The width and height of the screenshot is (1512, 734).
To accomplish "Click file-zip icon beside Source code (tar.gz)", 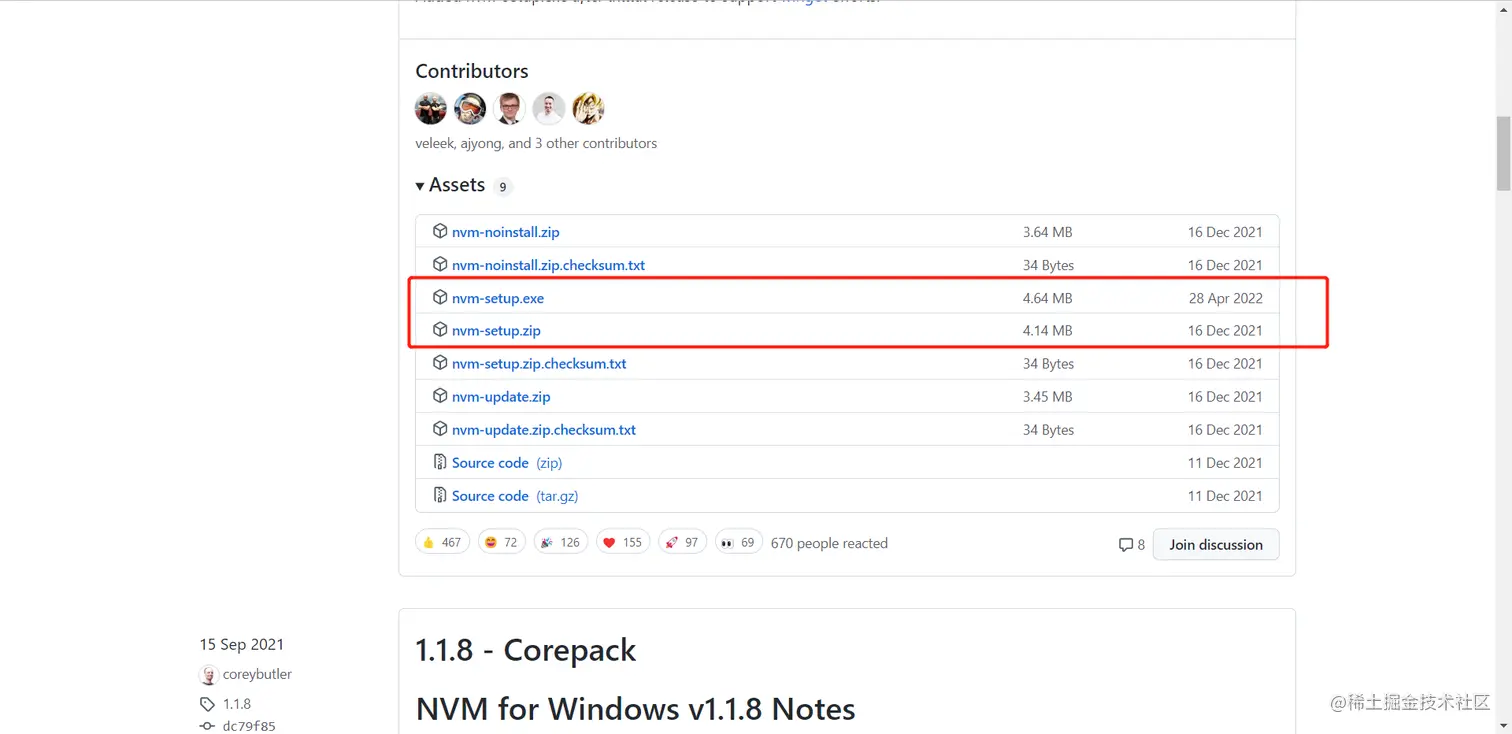I will [x=440, y=495].
